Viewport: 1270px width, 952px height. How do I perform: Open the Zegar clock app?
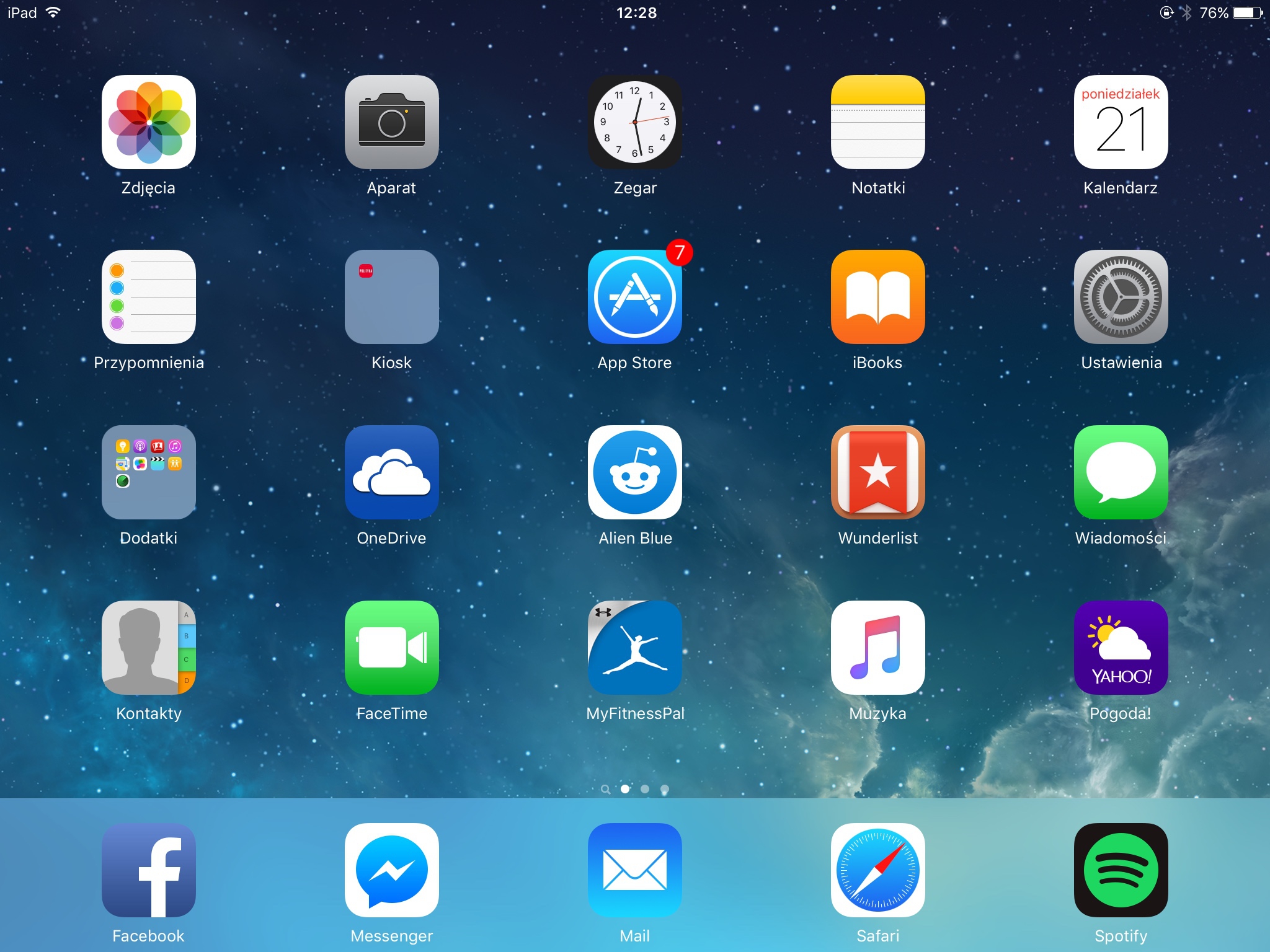point(634,122)
